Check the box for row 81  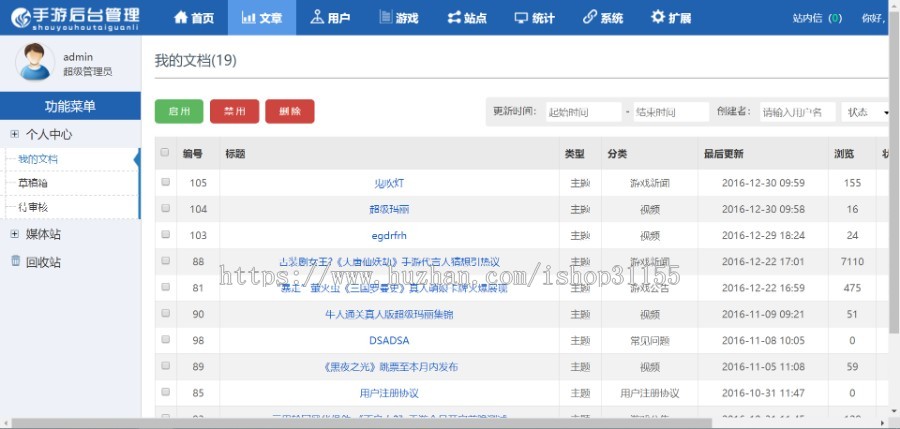tap(165, 287)
